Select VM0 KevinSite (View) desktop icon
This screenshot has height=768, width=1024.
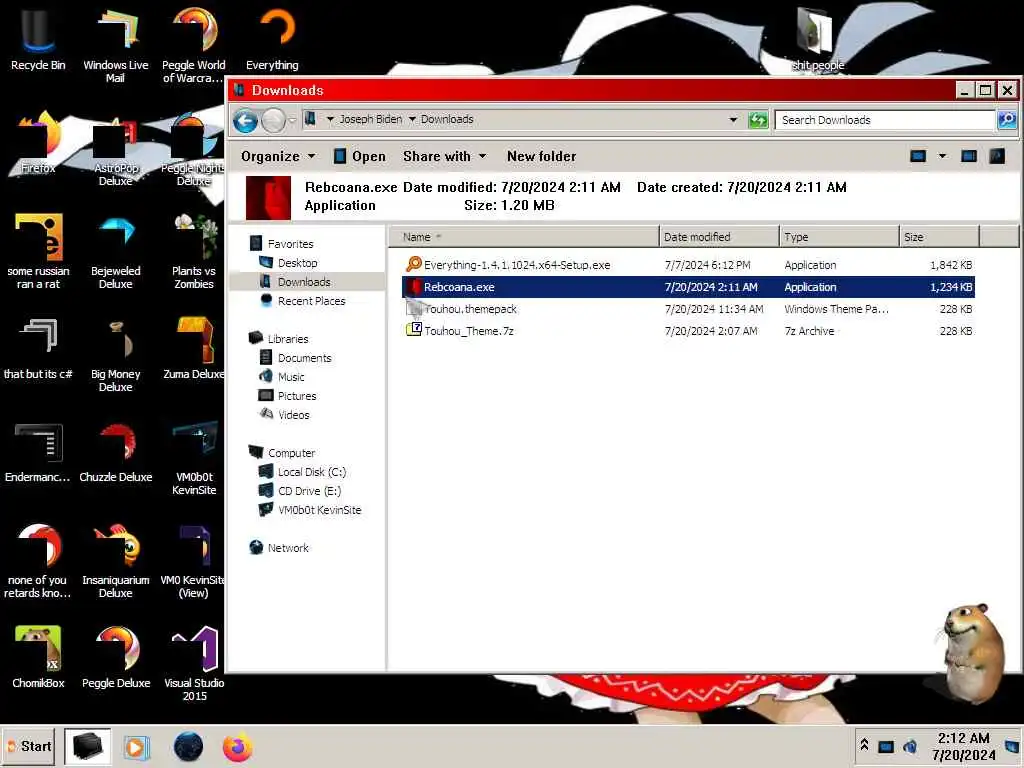[x=193, y=562]
